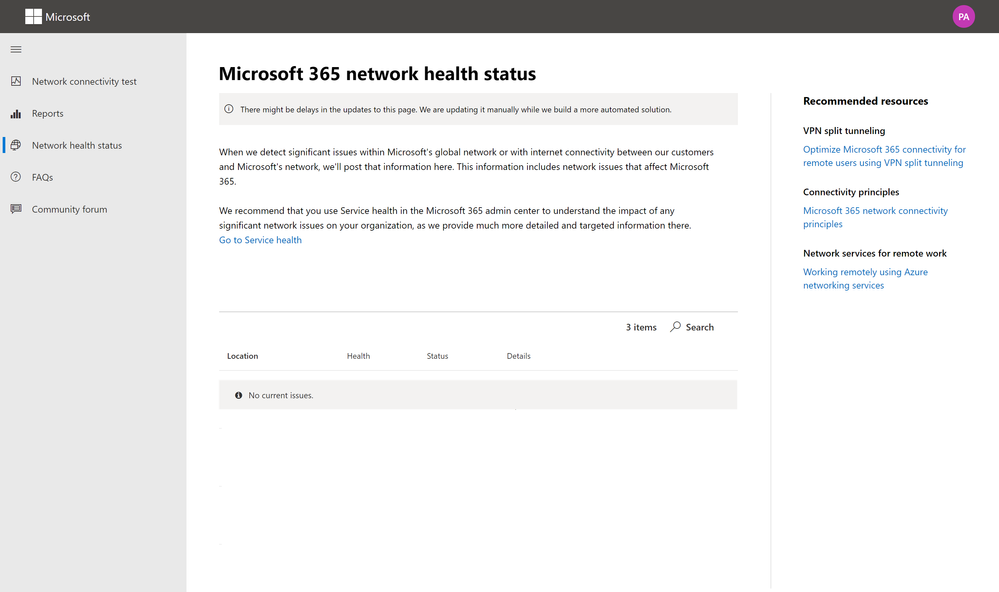Click the 'VPN split tunneling' subheading
The height and width of the screenshot is (592, 999).
pyautogui.click(x=844, y=131)
